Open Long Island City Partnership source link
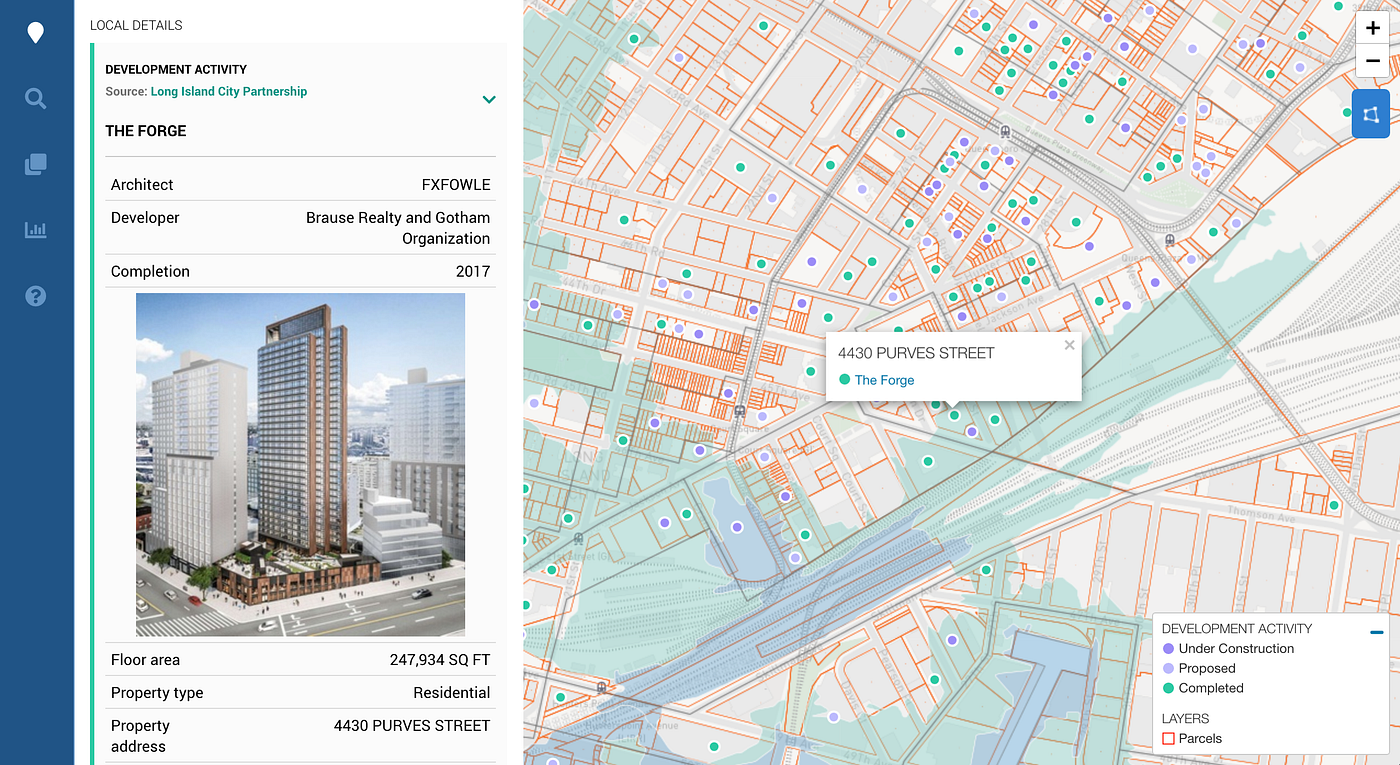The width and height of the screenshot is (1400, 765). tap(229, 91)
